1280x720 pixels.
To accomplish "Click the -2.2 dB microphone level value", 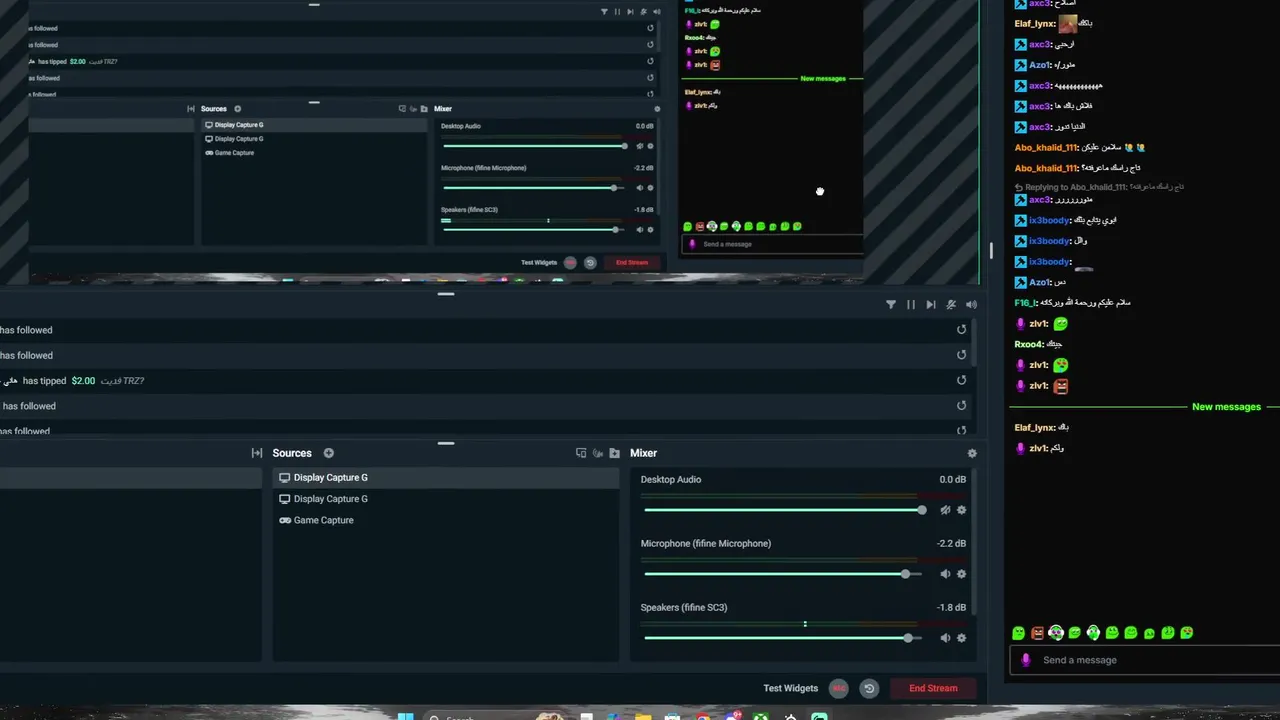I will click(x=950, y=543).
